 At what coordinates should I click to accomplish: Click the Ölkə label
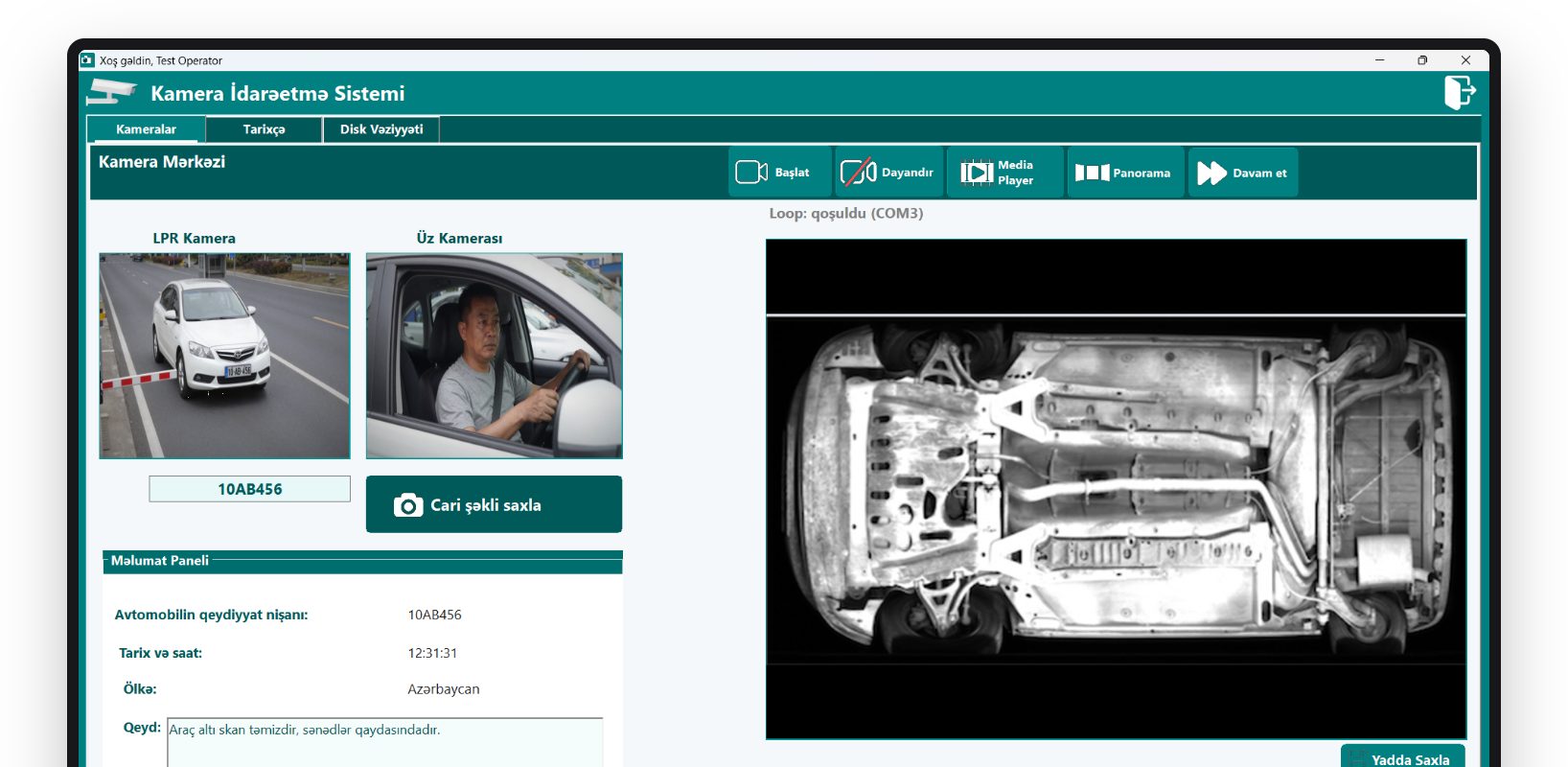pyautogui.click(x=140, y=689)
